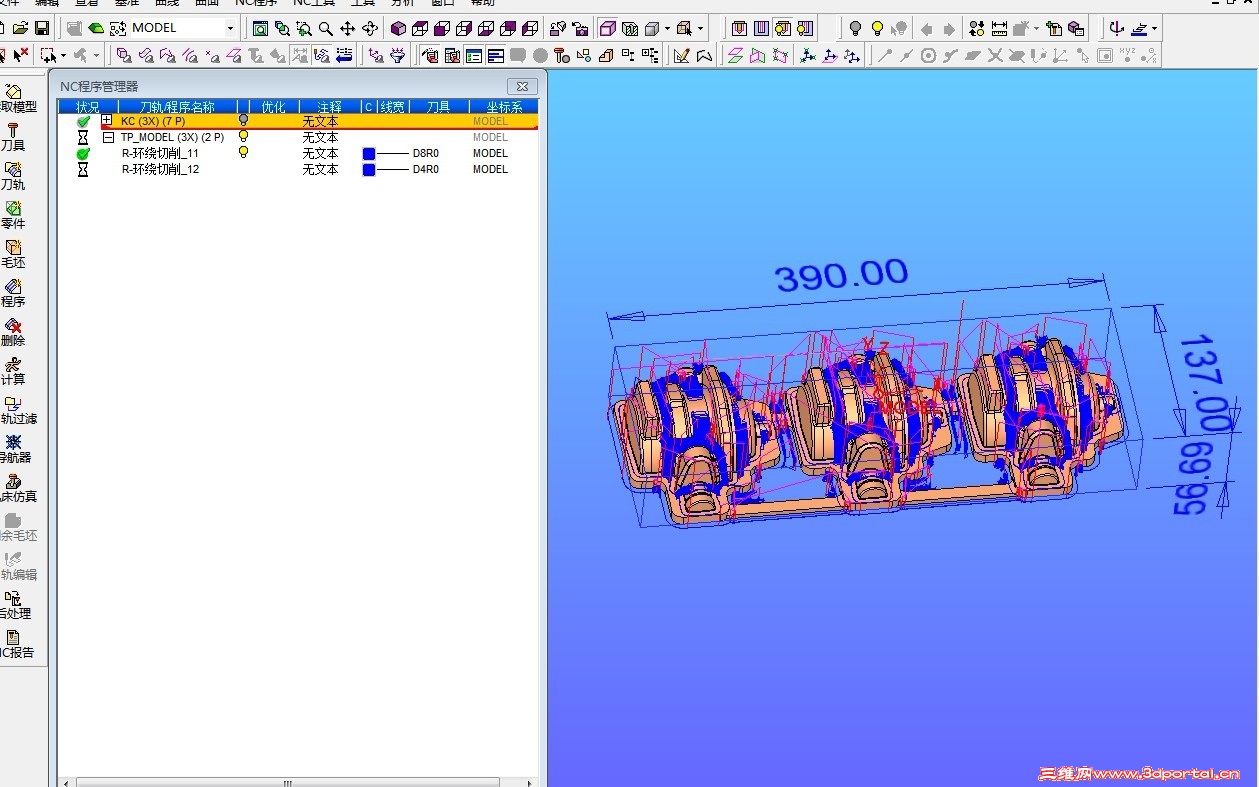The image size is (1259, 787).
Task: Open dropdown arrow beside the selection box tool
Action: click(x=65, y=55)
